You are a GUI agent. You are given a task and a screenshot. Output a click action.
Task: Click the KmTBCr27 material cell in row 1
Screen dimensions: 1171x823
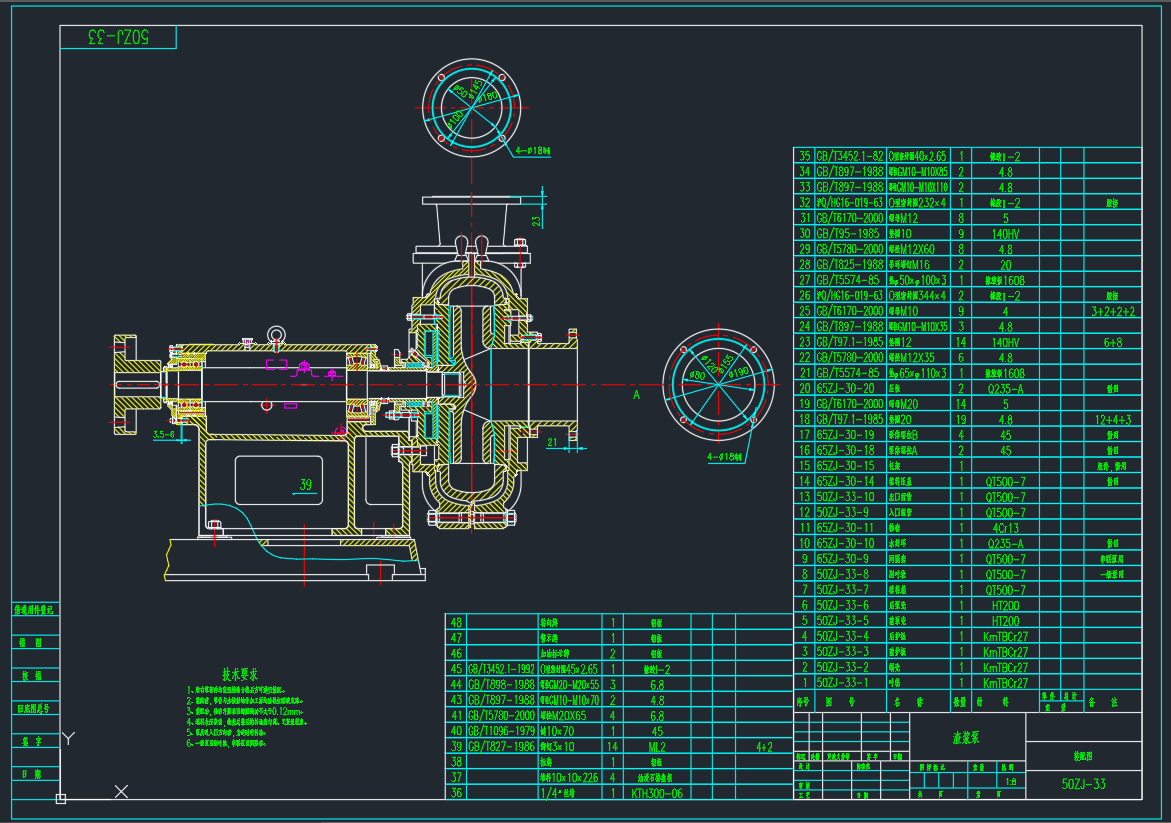pyautogui.click(x=1004, y=683)
